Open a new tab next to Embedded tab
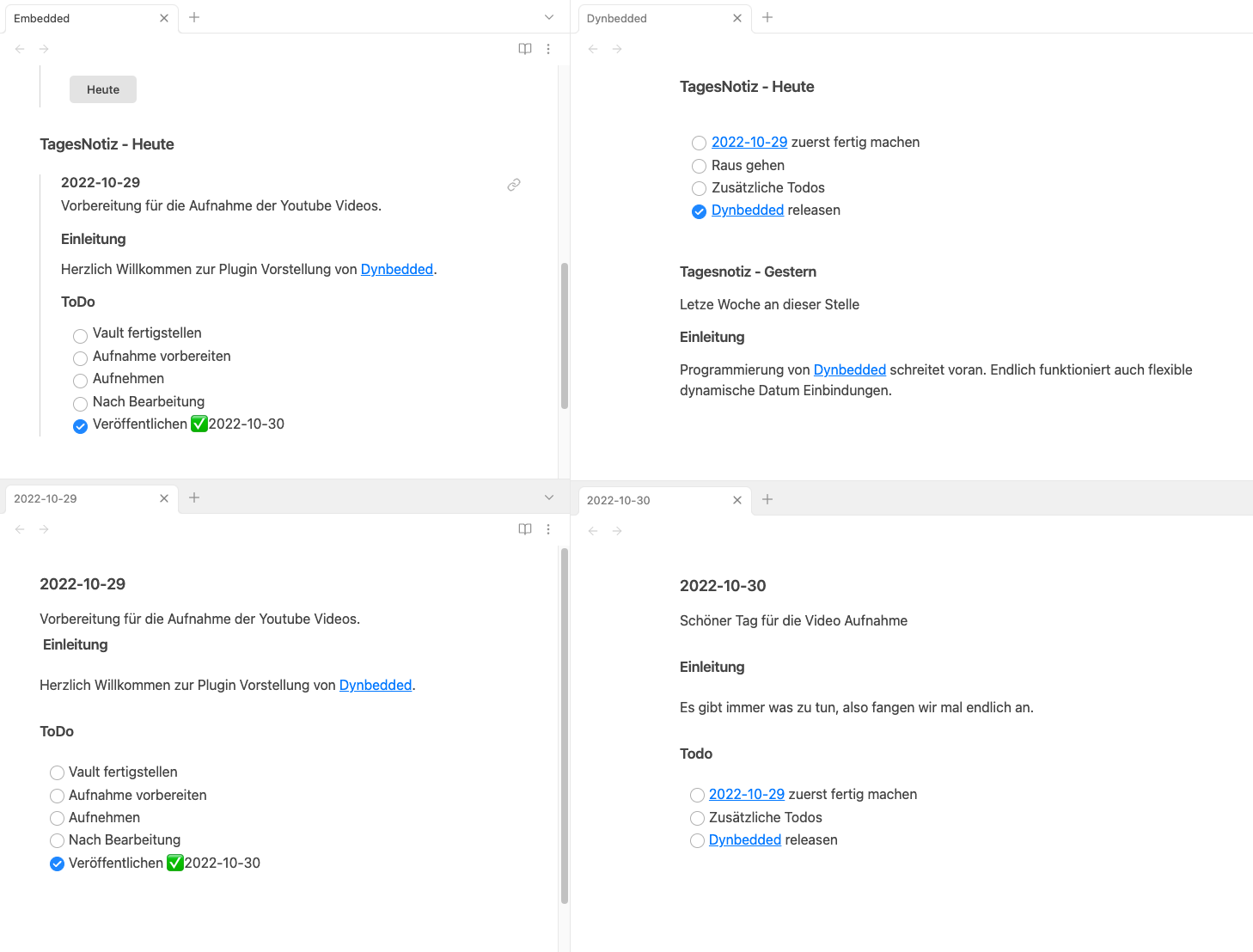The width and height of the screenshot is (1253, 952). tap(194, 17)
